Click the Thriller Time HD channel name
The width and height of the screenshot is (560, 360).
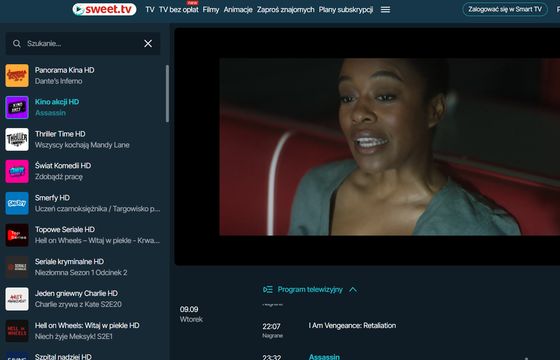point(60,134)
